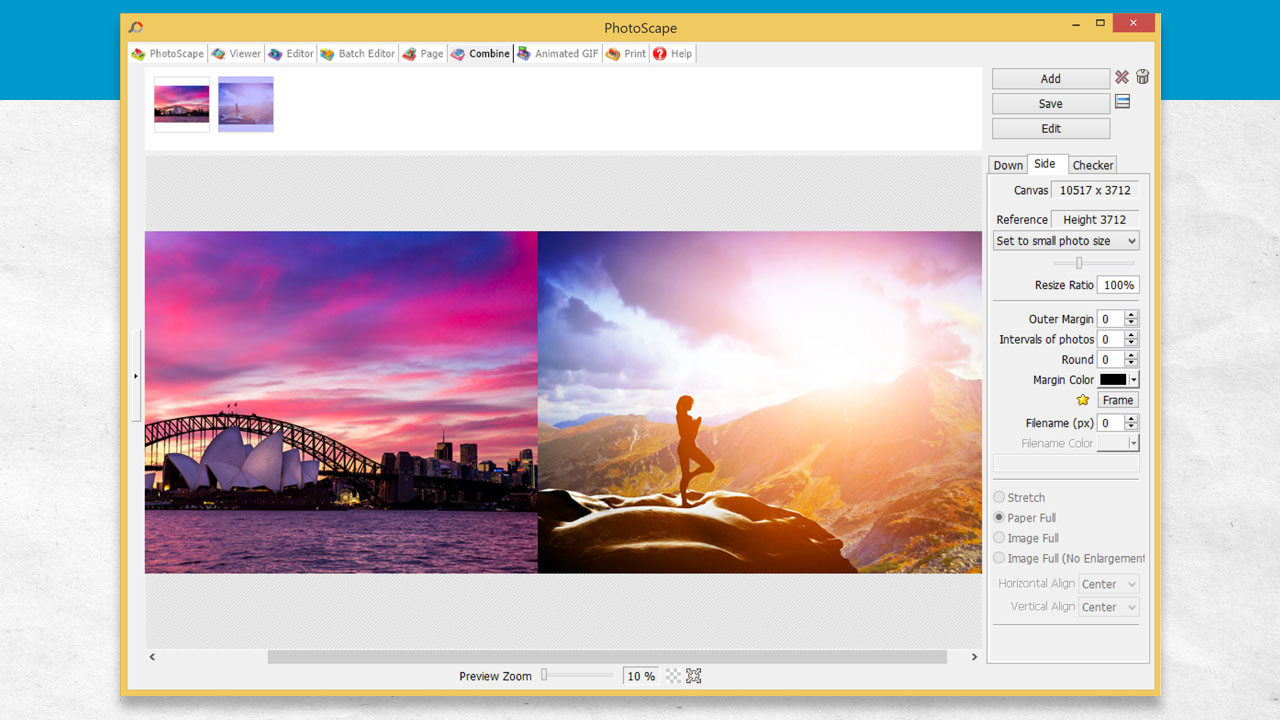
Task: Click the black Margin Color swatch
Action: [1113, 380]
